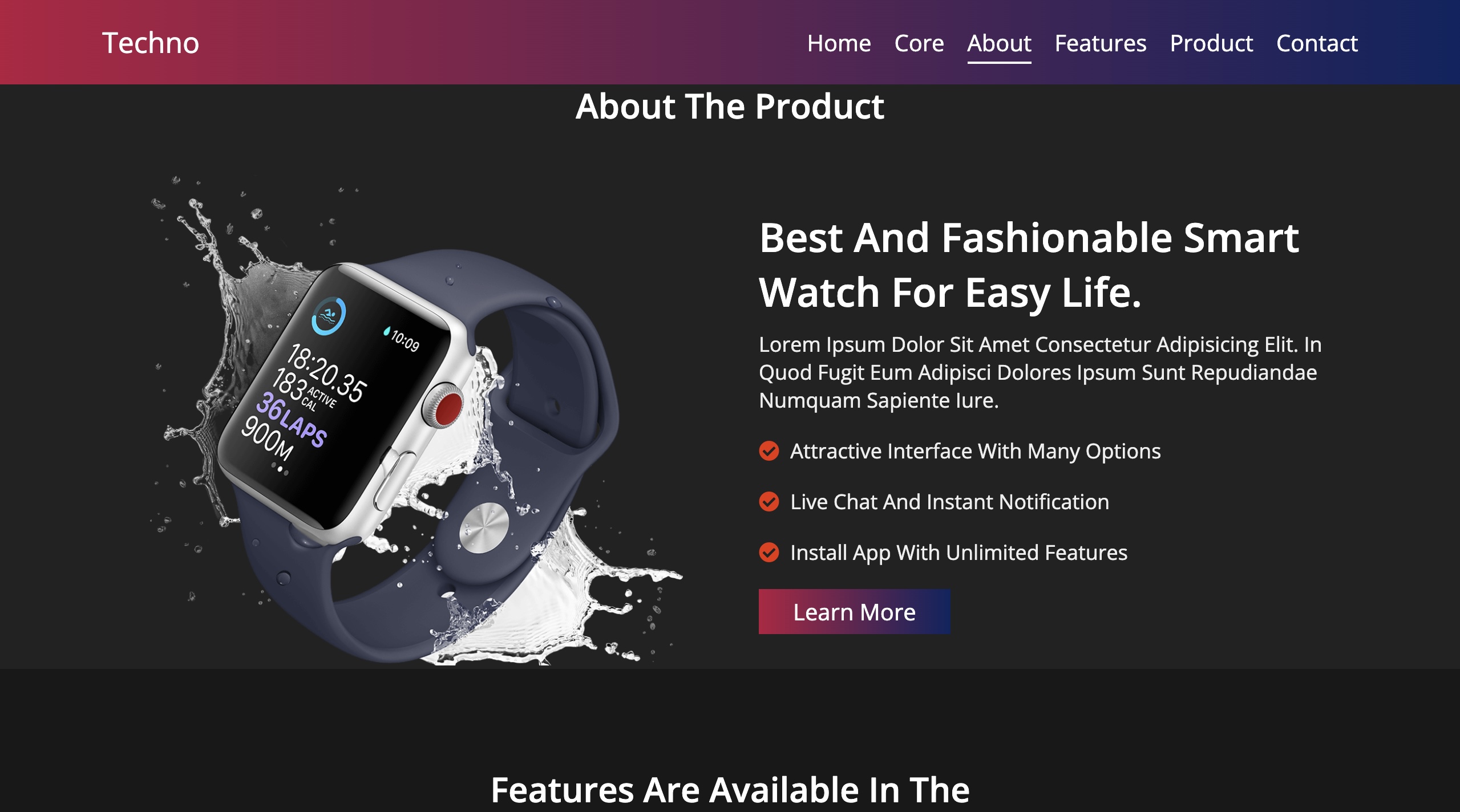Click the red digital crown on watch
Screen dimensions: 1460x812
tap(448, 408)
